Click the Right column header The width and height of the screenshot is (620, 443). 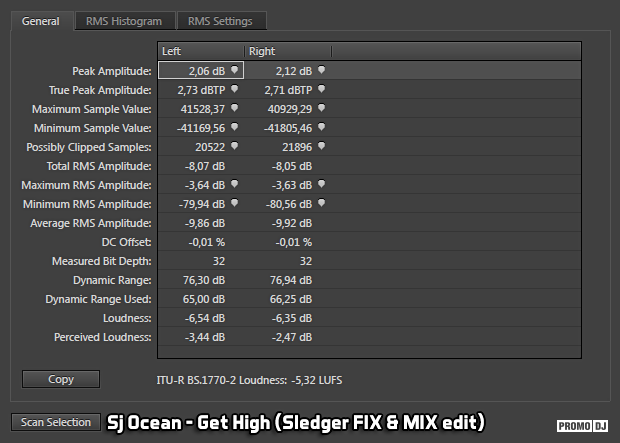(x=288, y=51)
